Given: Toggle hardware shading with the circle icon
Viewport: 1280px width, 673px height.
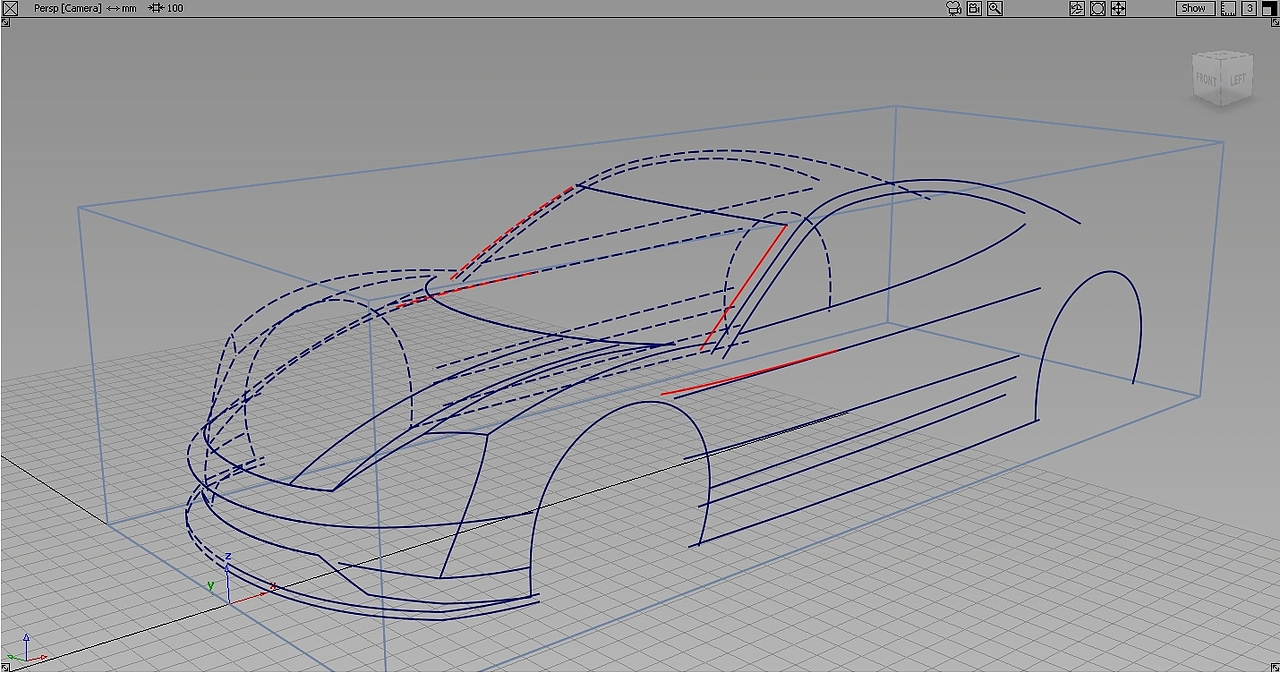Looking at the screenshot, I should 1097,8.
